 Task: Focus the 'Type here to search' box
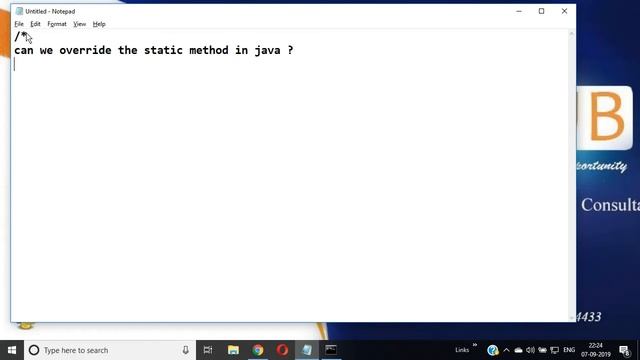point(110,350)
